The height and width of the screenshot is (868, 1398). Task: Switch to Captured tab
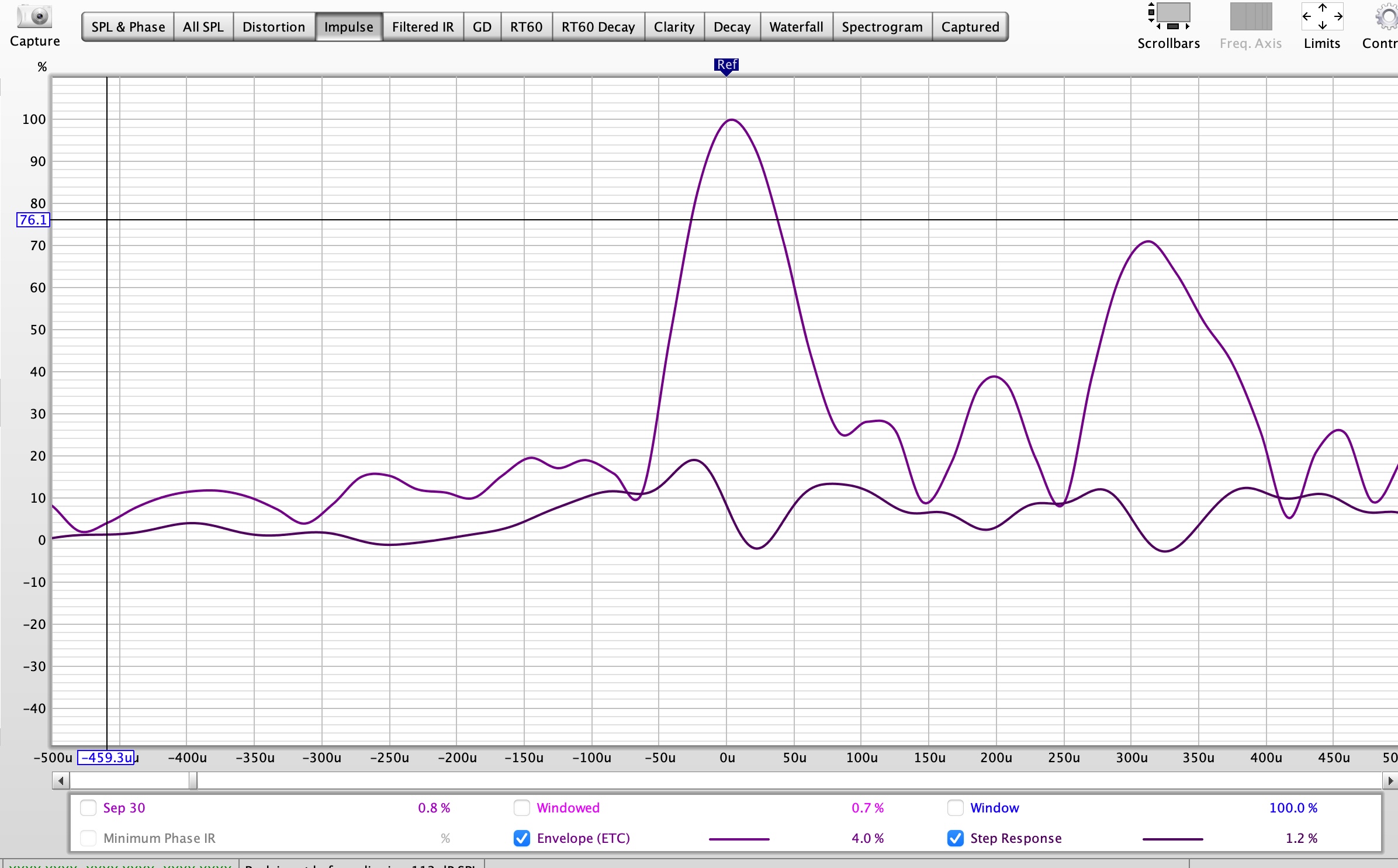[x=970, y=27]
